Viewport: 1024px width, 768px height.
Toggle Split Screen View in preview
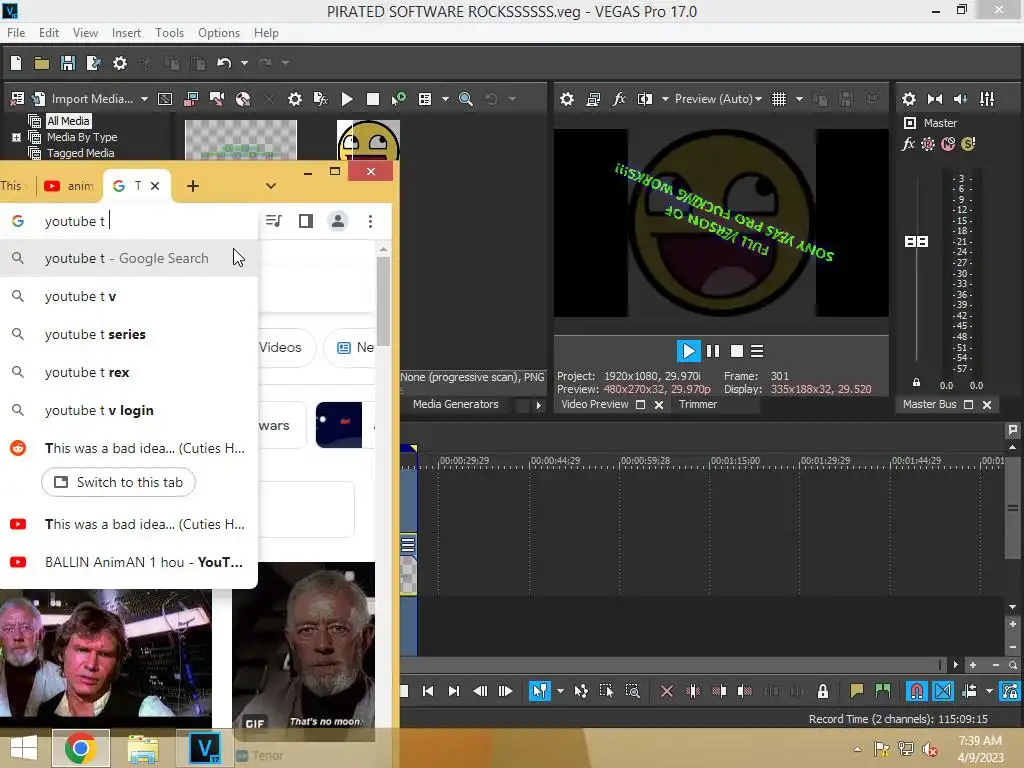click(645, 99)
